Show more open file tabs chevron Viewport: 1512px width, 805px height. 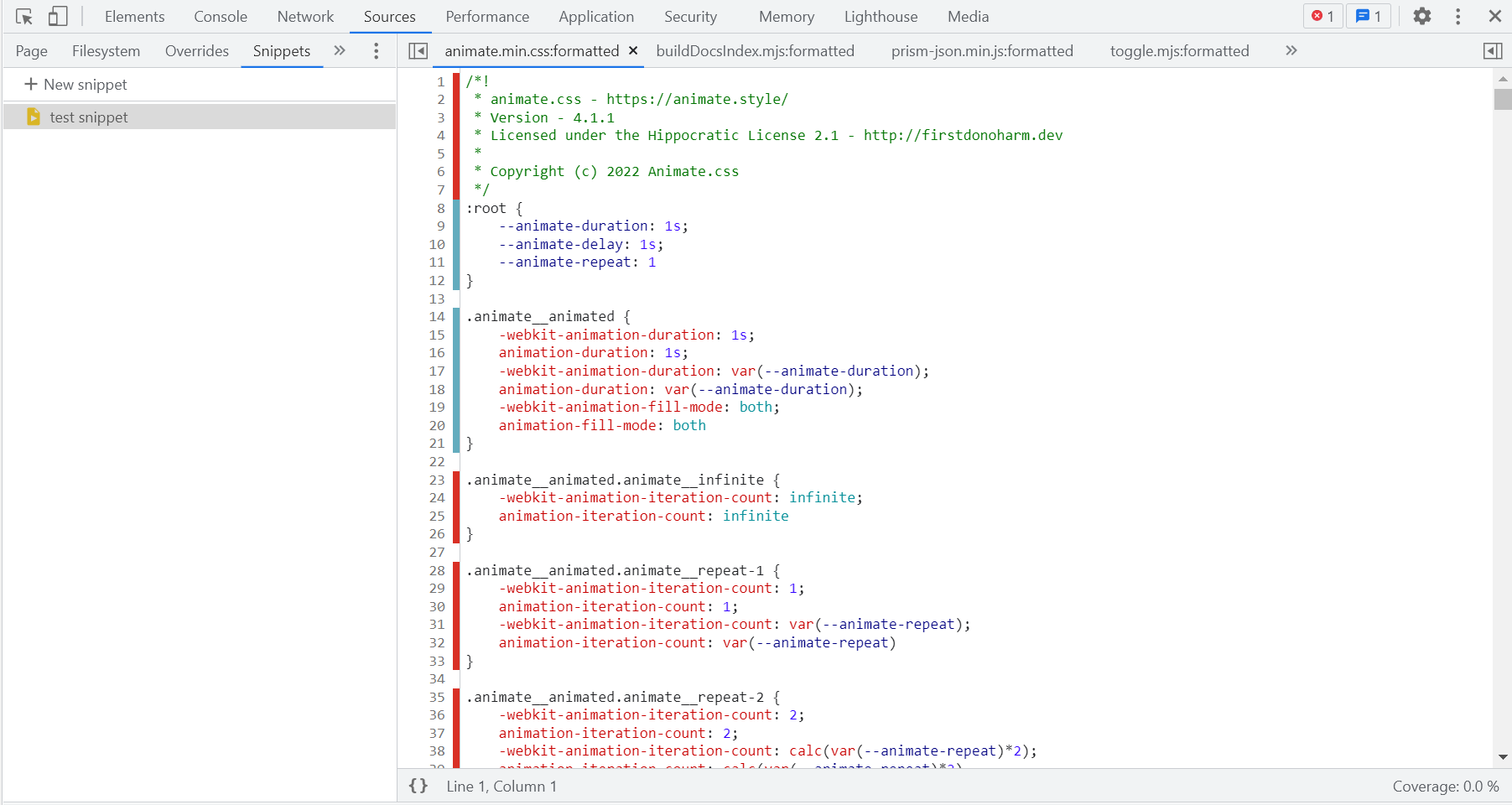[1291, 50]
